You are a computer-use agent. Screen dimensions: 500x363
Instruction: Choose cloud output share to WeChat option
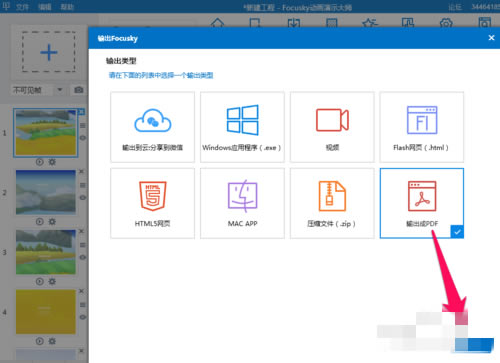pos(152,127)
